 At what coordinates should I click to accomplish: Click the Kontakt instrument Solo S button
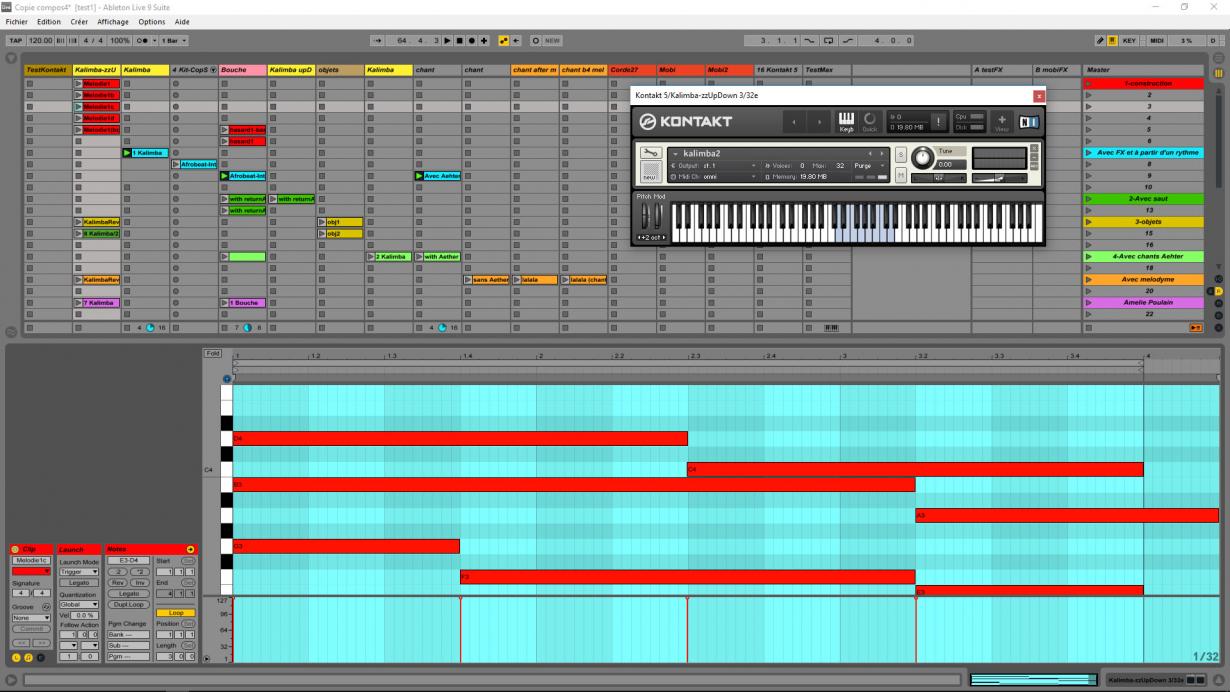(901, 154)
